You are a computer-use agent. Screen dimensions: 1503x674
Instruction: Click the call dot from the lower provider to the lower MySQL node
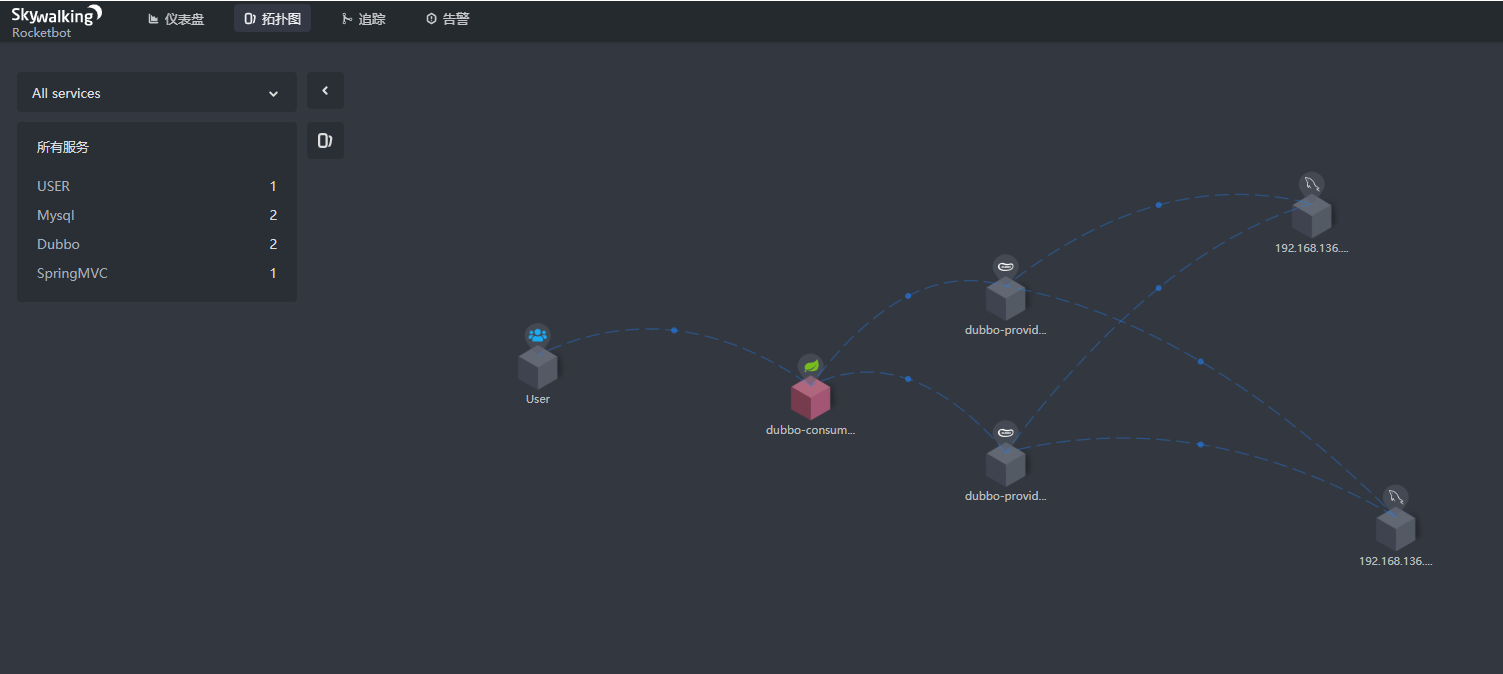(1200, 444)
